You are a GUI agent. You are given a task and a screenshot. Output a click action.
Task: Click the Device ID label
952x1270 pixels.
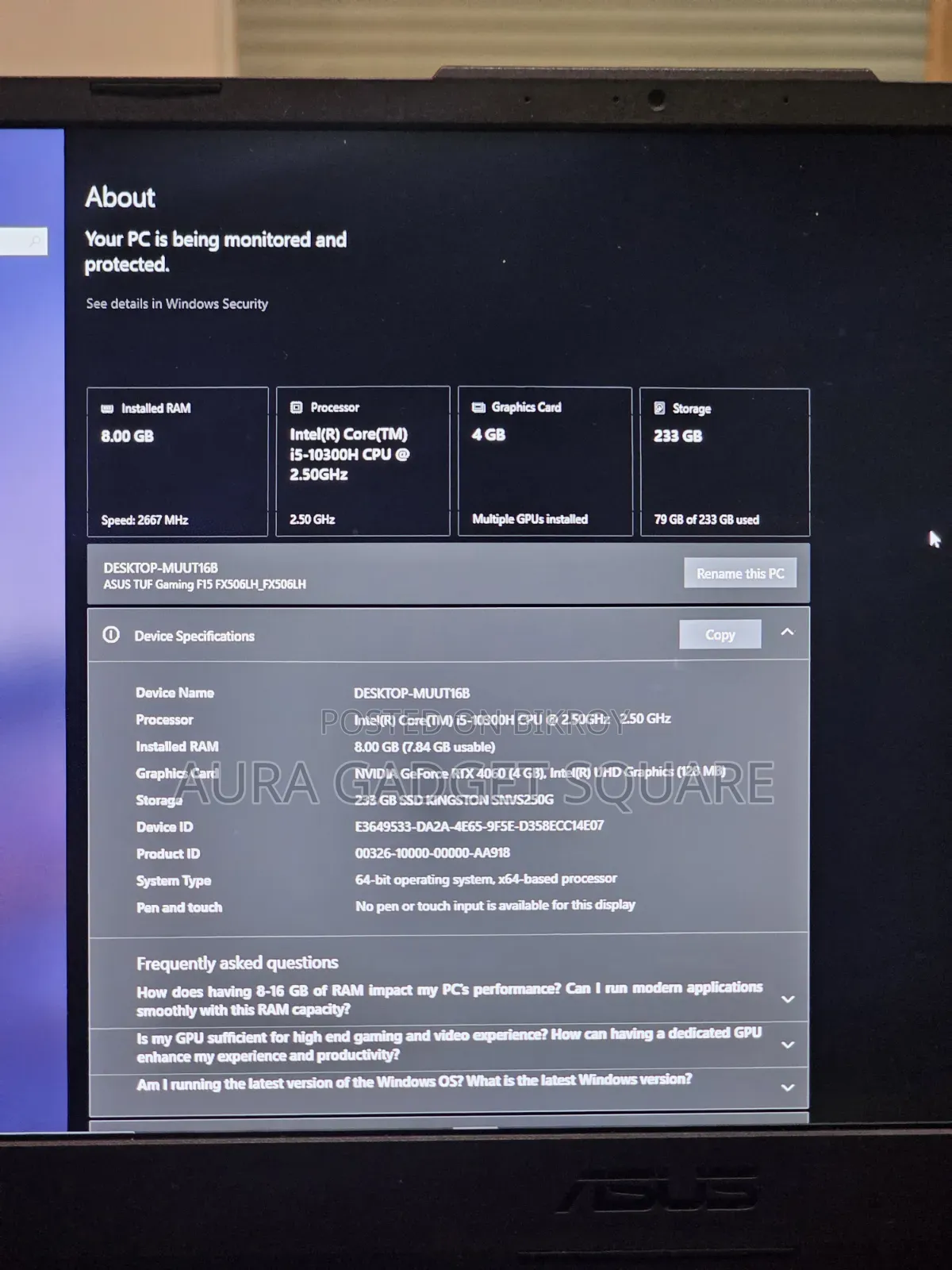pos(164,827)
